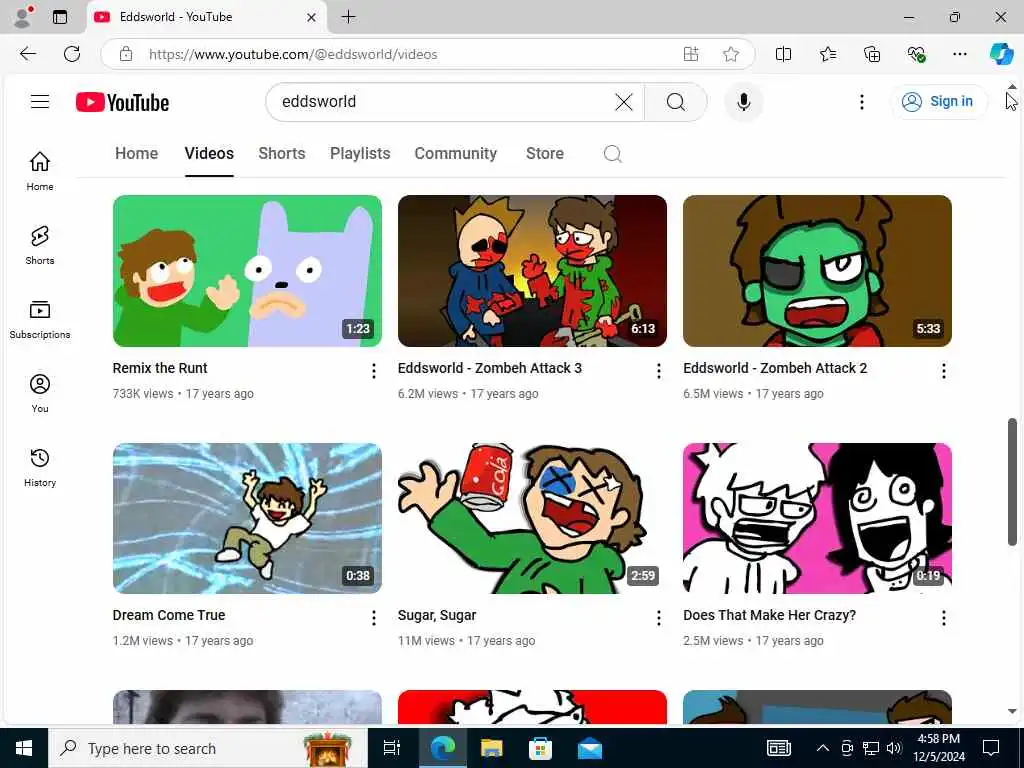
Task: Play the Zombeh Attack 3 thumbnail
Action: tap(532, 270)
